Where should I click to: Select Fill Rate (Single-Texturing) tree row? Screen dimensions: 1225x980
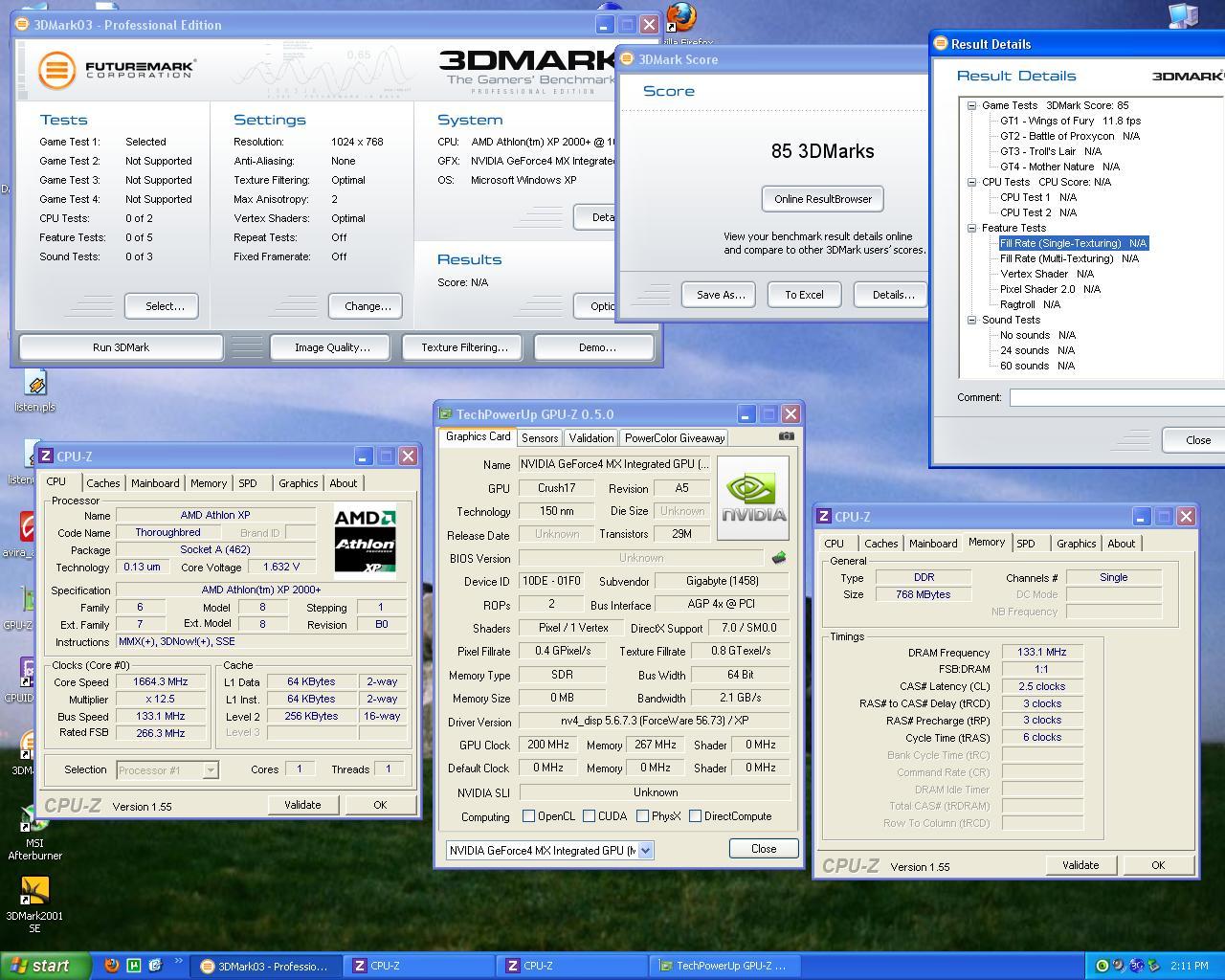pyautogui.click(x=1073, y=243)
